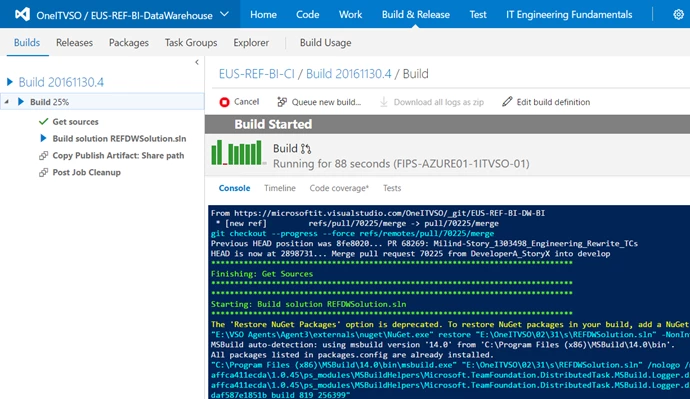The image size is (690, 399).
Task: Switch to the Tests tab
Action: point(392,188)
